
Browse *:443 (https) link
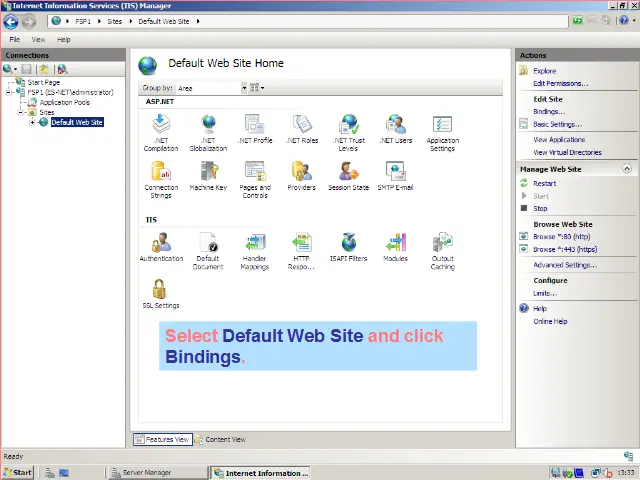point(565,249)
